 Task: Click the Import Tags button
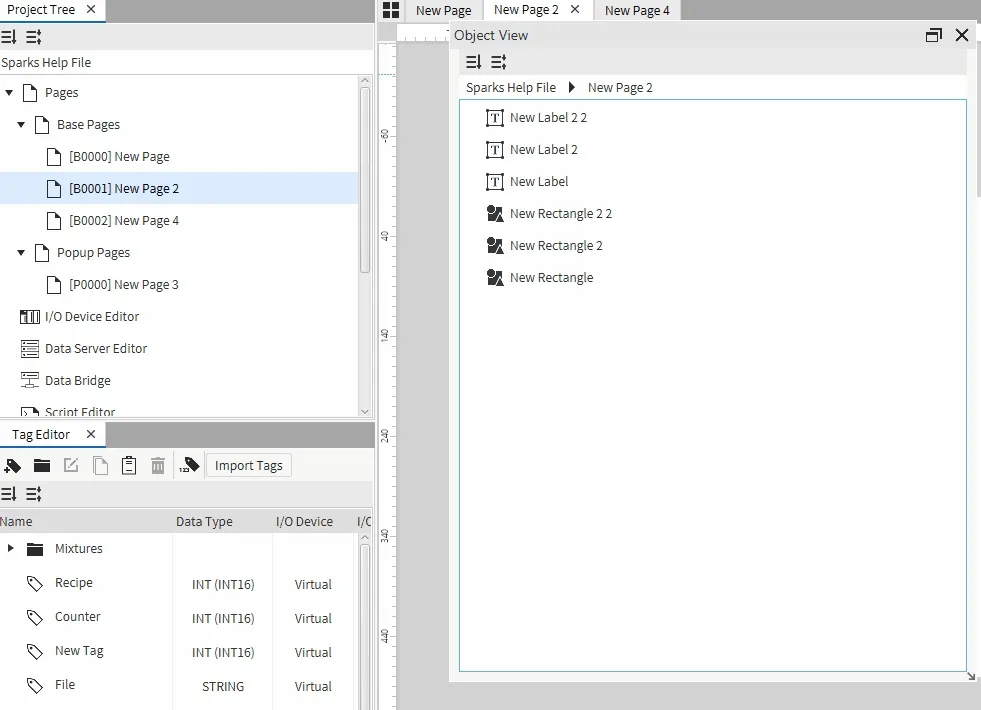pyautogui.click(x=248, y=466)
